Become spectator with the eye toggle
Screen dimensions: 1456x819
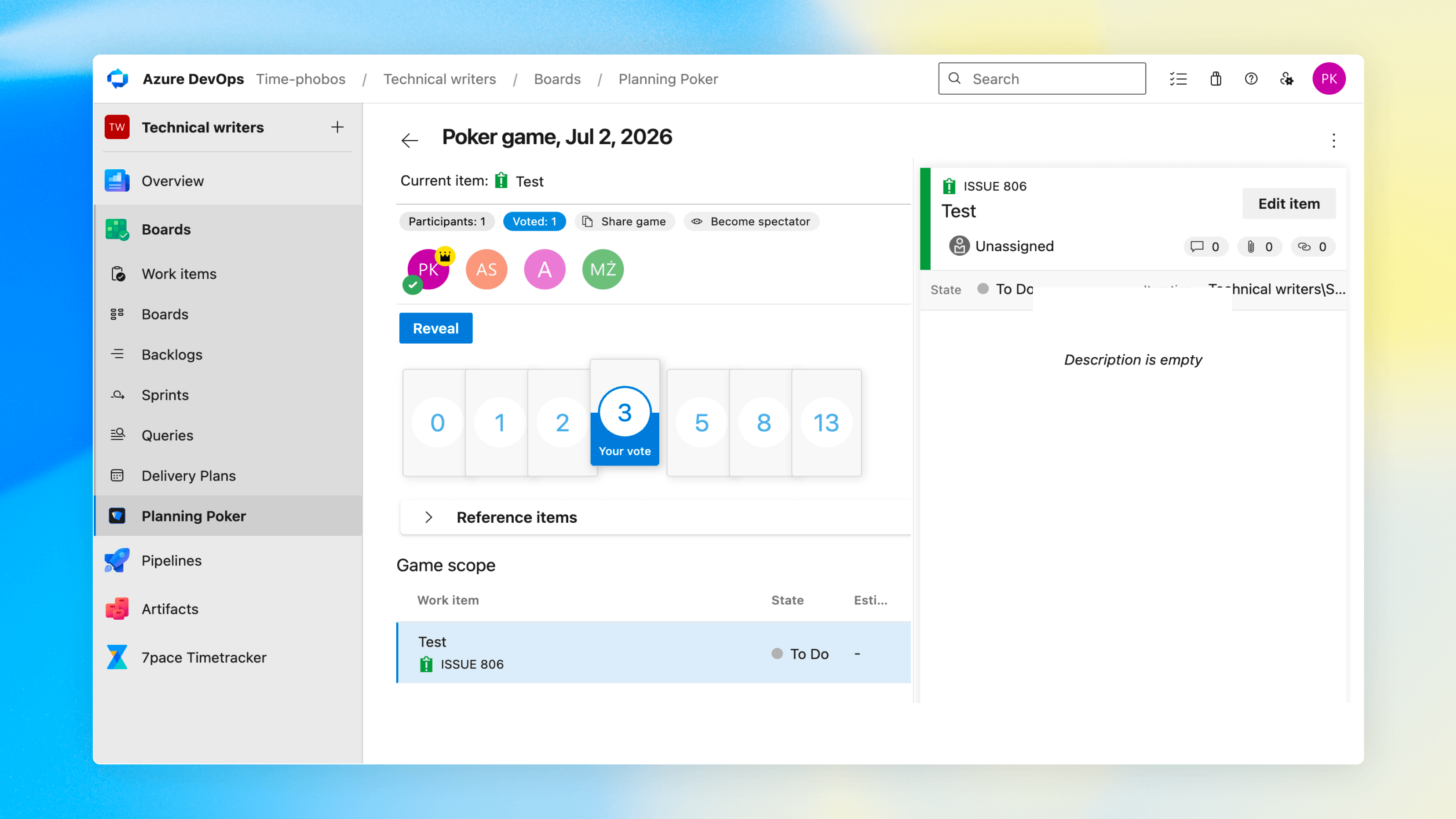click(x=751, y=222)
